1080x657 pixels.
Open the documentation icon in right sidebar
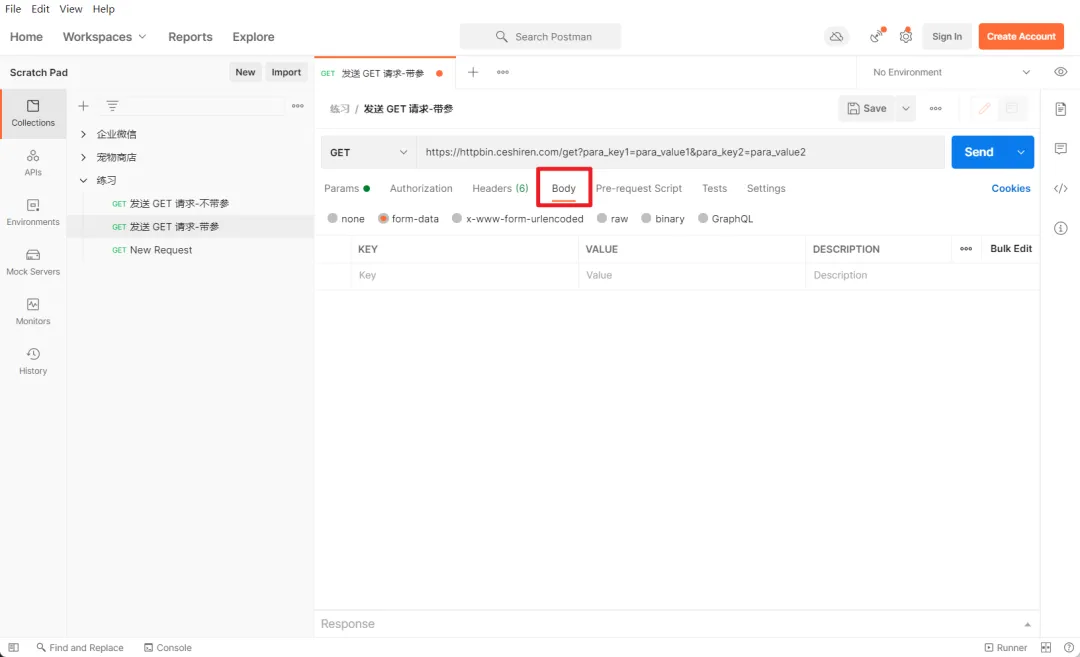pos(1061,109)
